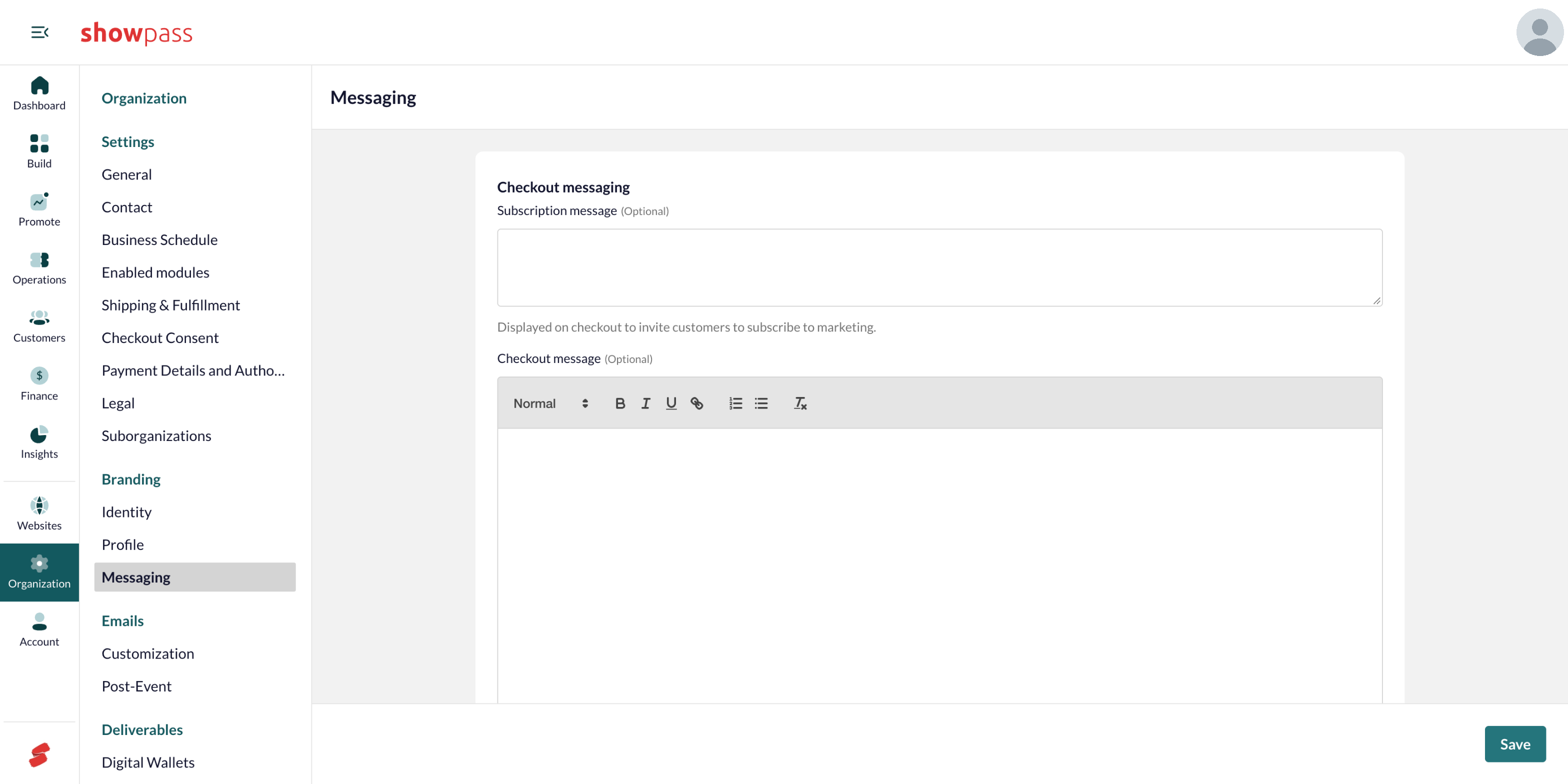Start a bulleted list in the editor

coord(761,403)
